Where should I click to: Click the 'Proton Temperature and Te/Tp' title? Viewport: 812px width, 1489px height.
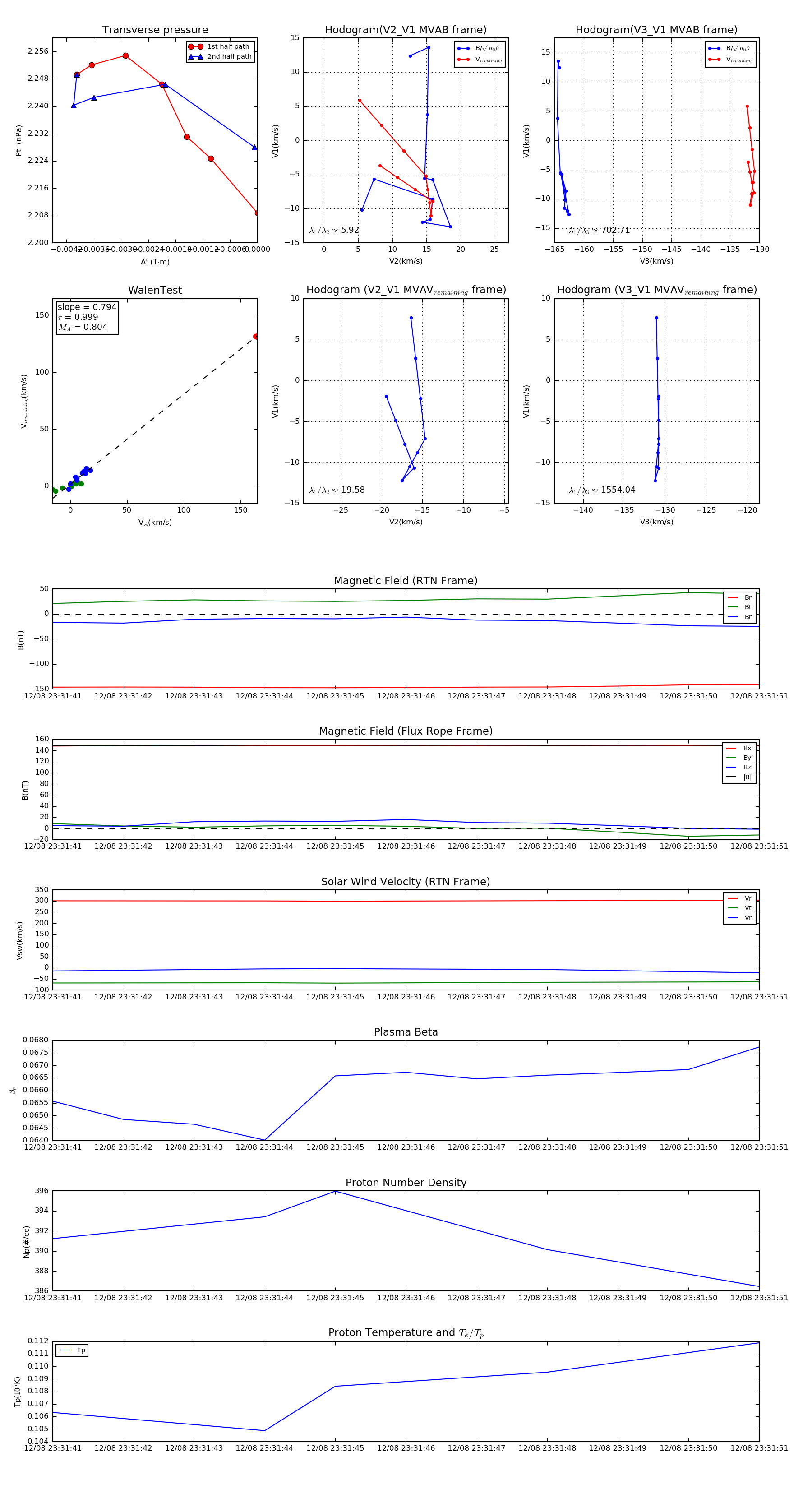[406, 1333]
